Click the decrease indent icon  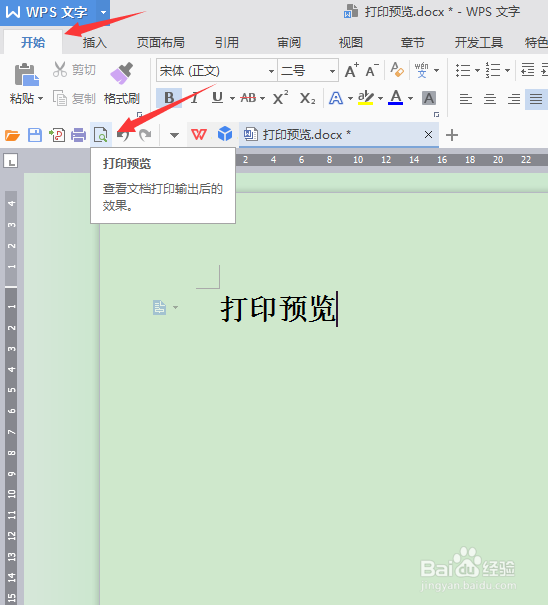(528, 70)
